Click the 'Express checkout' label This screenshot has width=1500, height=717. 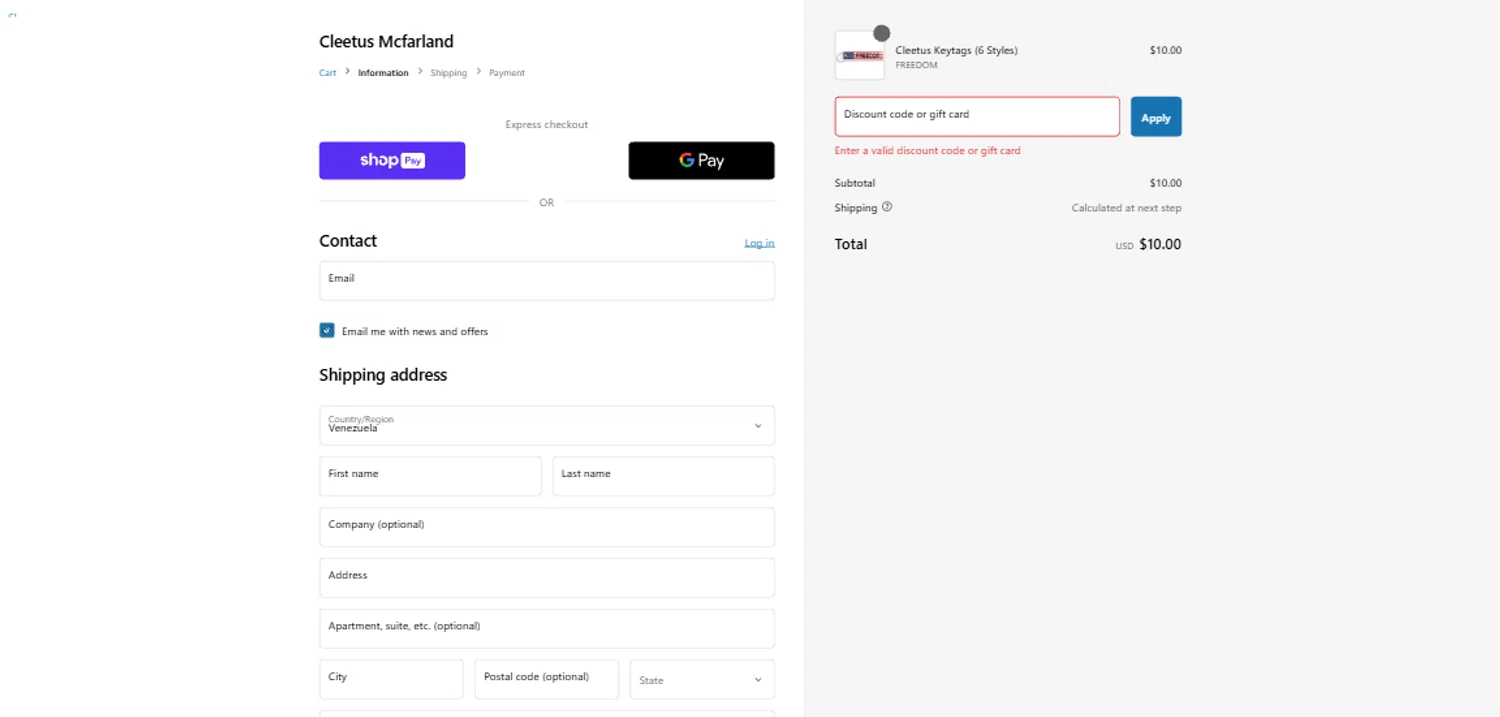click(x=547, y=125)
